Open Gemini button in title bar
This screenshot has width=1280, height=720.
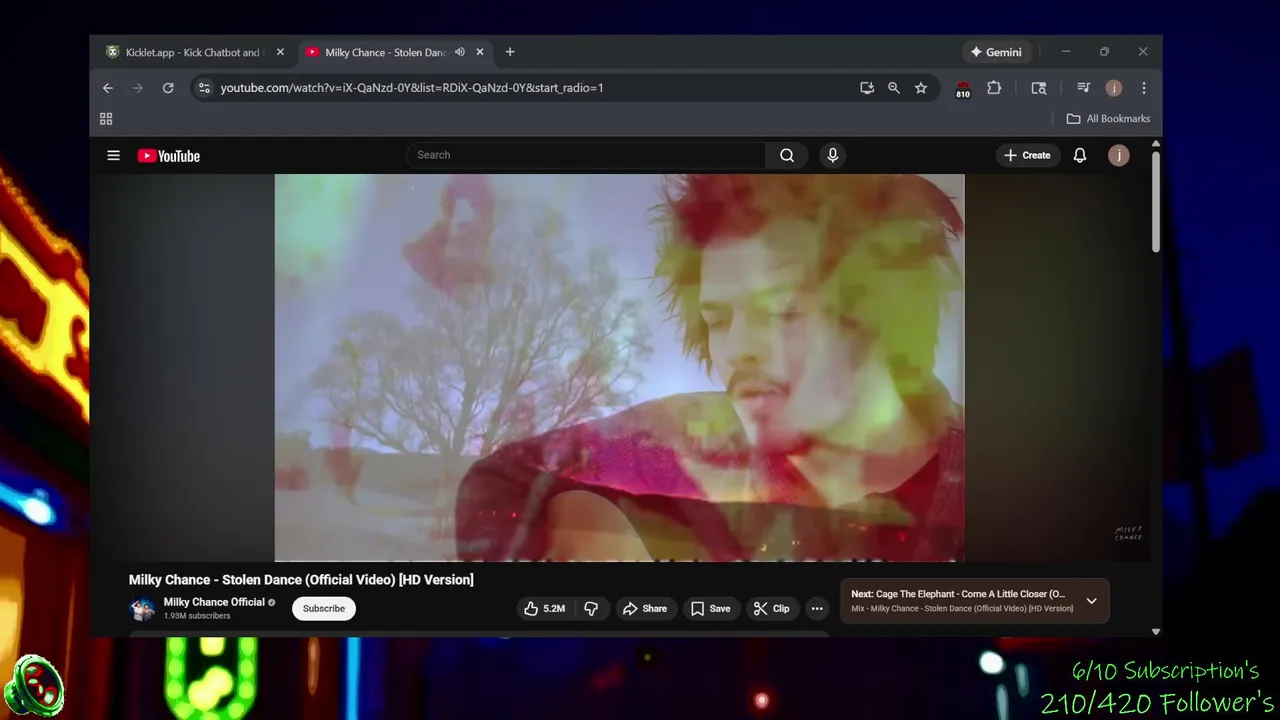[x=996, y=52]
